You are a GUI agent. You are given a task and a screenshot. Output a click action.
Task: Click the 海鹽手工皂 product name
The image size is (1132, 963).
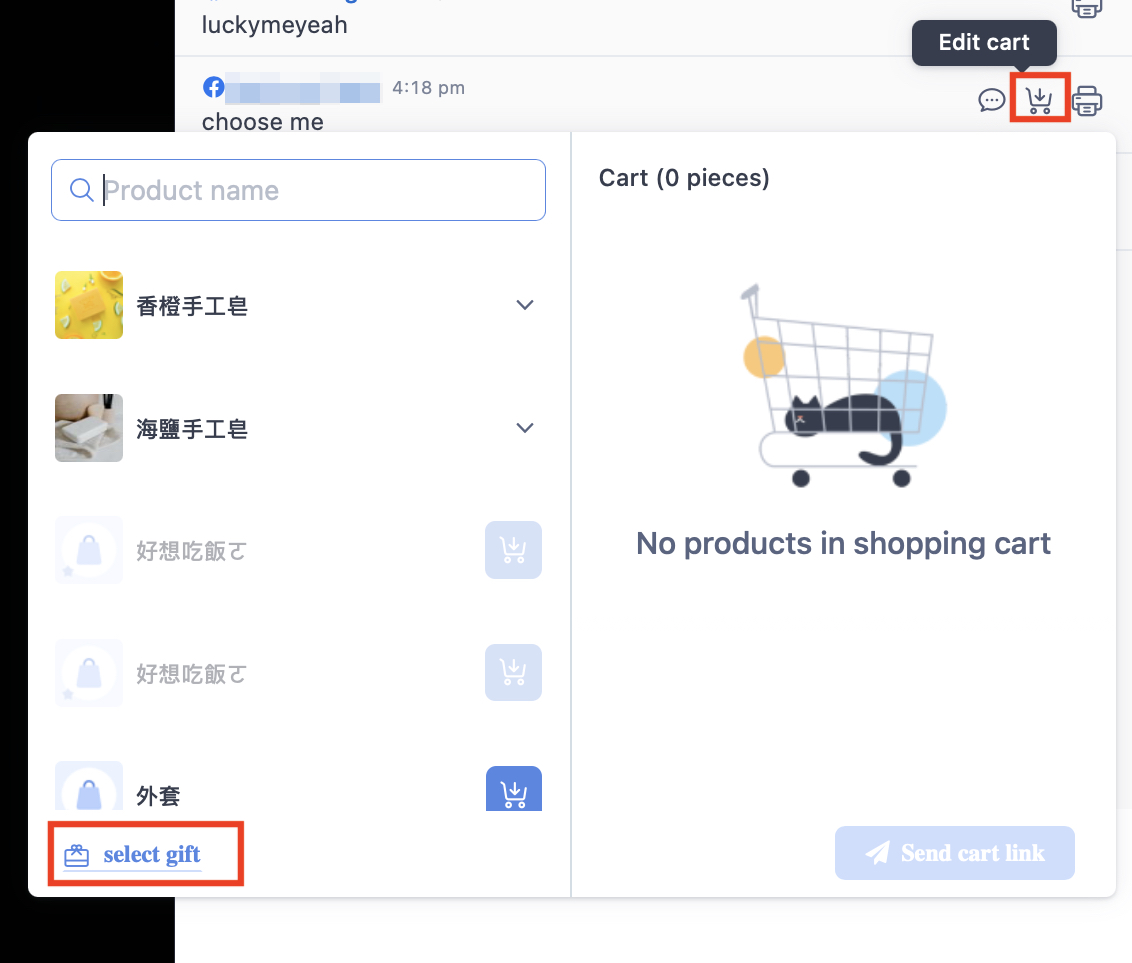(192, 429)
